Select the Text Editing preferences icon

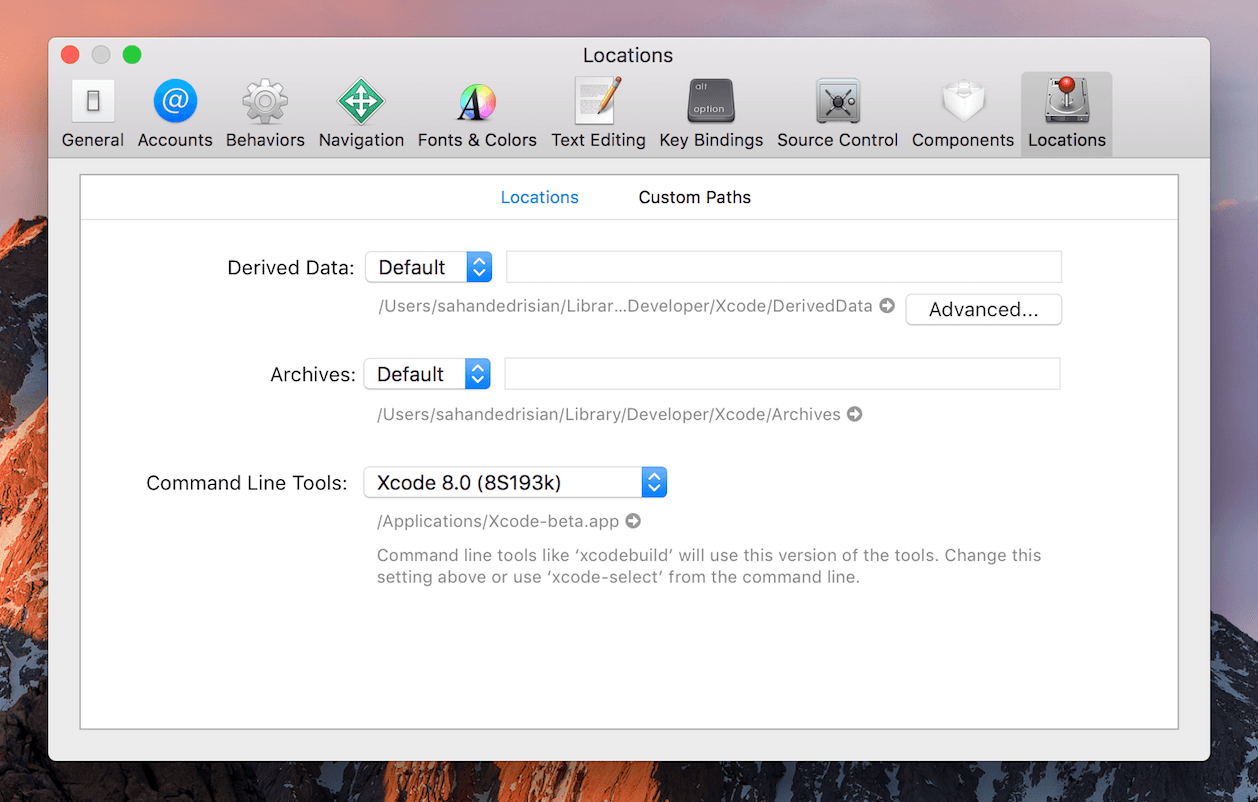point(598,110)
